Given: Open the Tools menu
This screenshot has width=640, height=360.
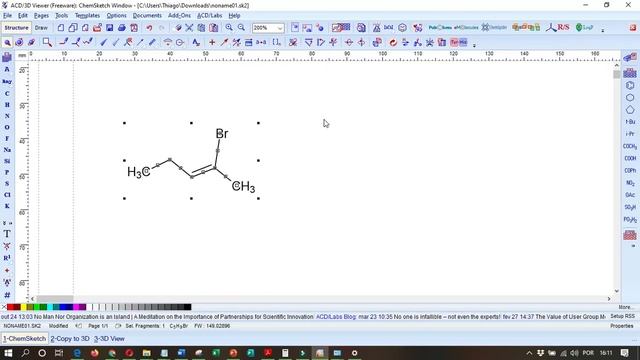Looking at the screenshot, I should [62, 16].
